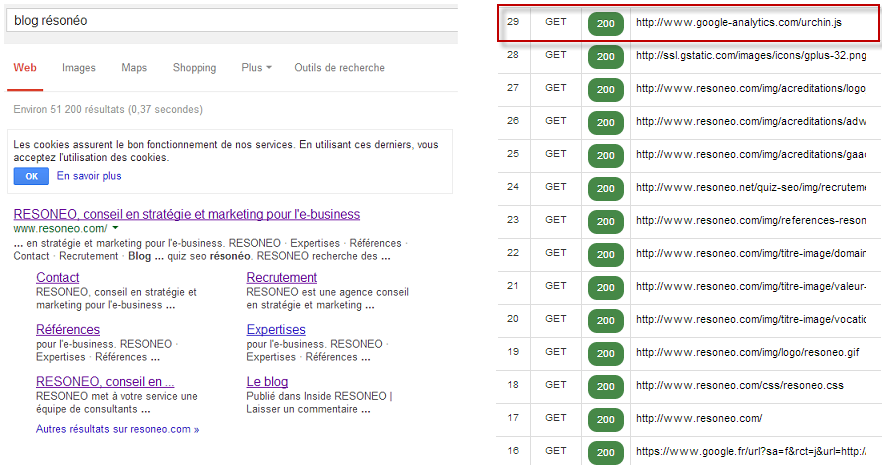Image resolution: width=882 pixels, height=471 pixels.
Task: Select the titre-image/vocatio request URL
Action: click(x=751, y=319)
